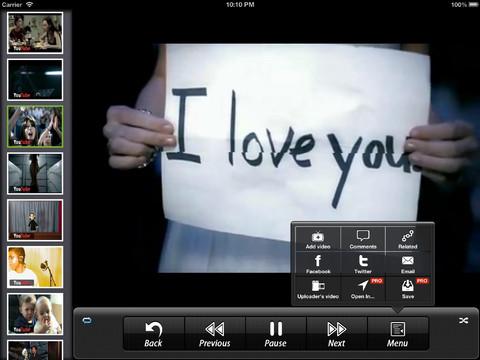Close the Menu popup via Menu button
The width and height of the screenshot is (480, 360).
pyautogui.click(x=397, y=334)
